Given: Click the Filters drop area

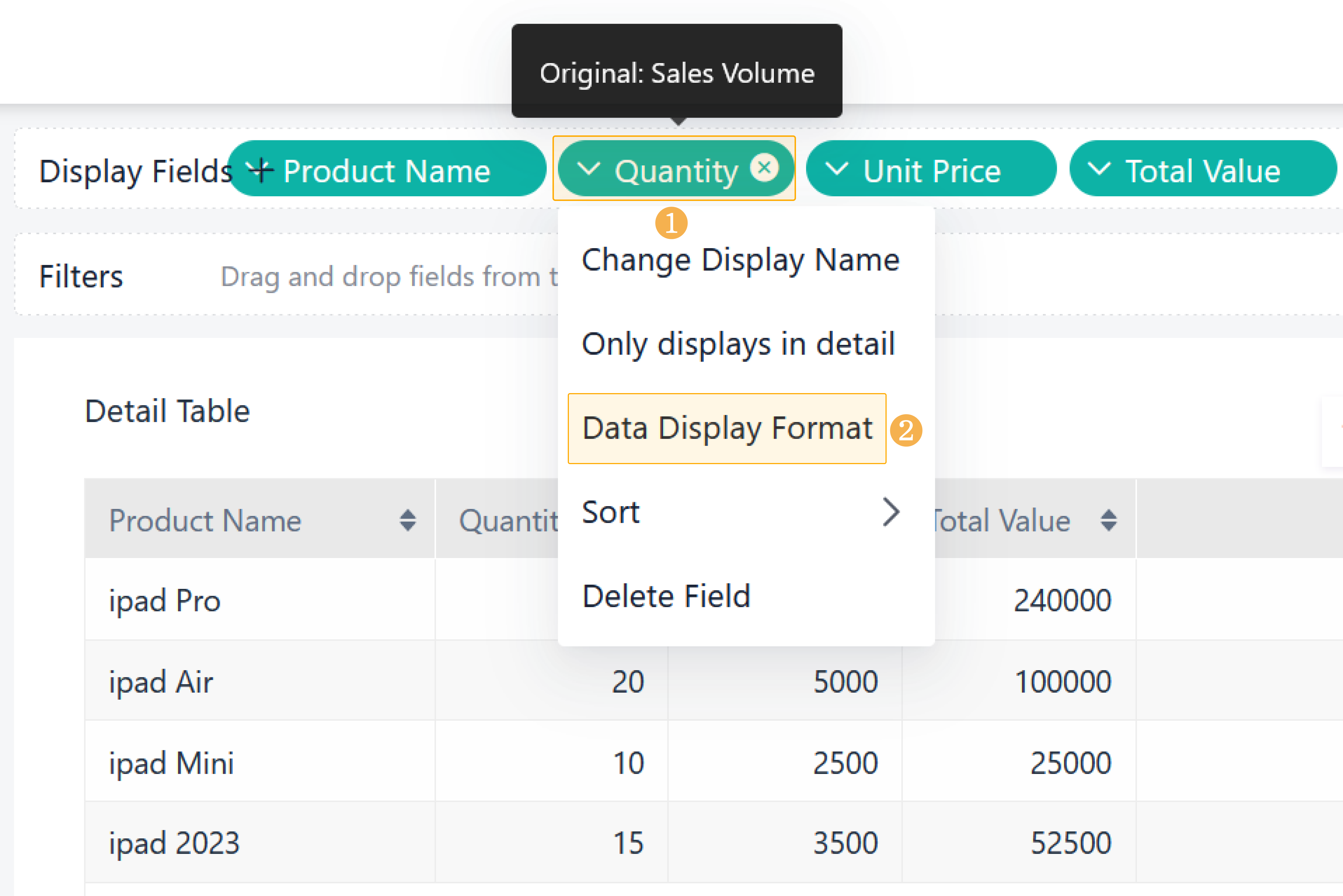Looking at the screenshot, I should click(x=388, y=277).
